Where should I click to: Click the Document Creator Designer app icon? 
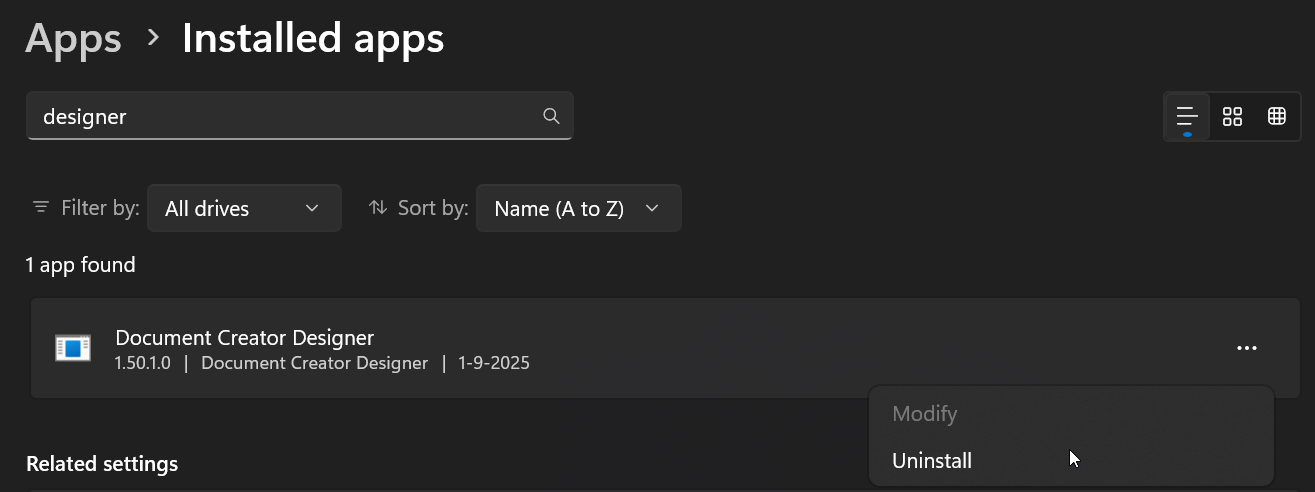(73, 348)
